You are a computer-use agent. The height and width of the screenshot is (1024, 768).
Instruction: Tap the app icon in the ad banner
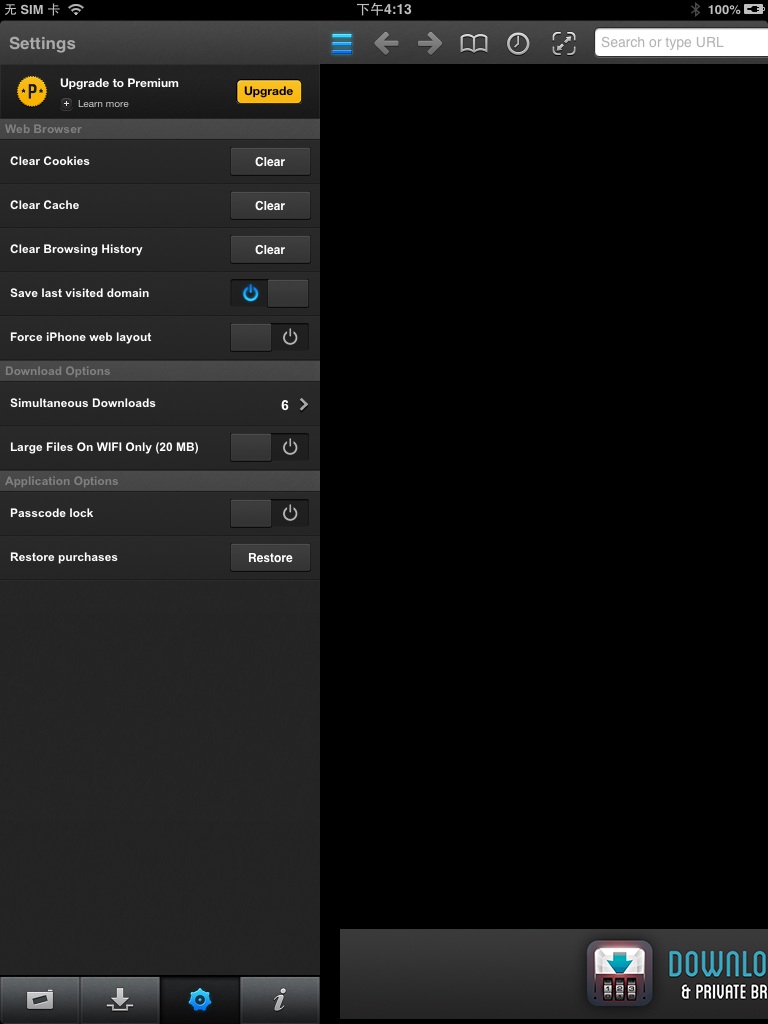619,973
